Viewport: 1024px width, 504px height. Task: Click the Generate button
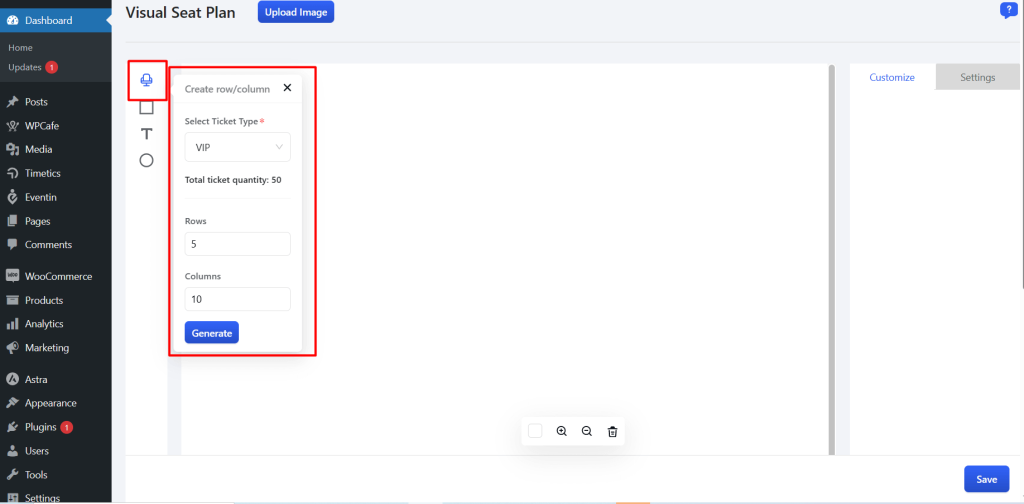[x=212, y=332]
